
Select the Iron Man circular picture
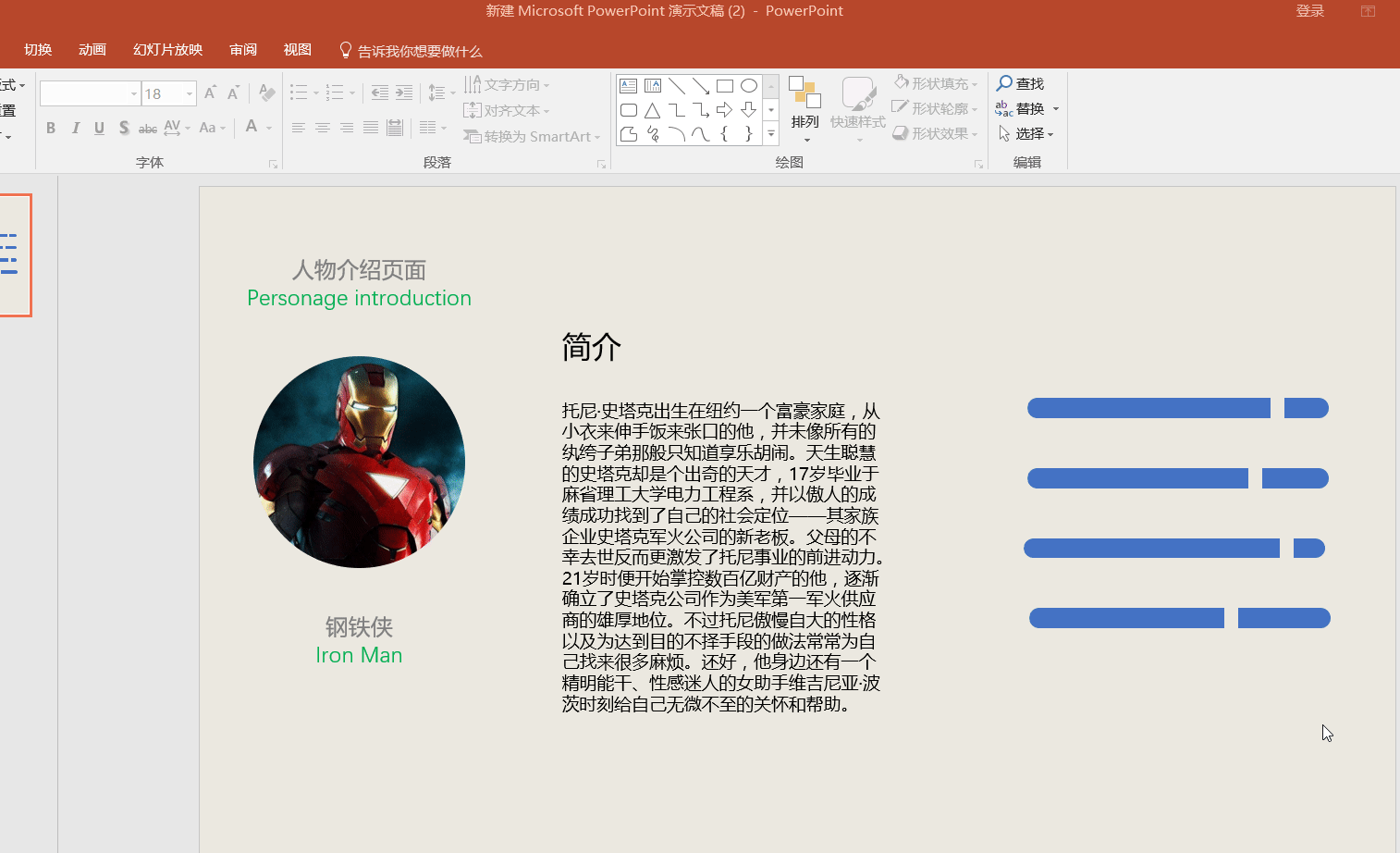(359, 462)
